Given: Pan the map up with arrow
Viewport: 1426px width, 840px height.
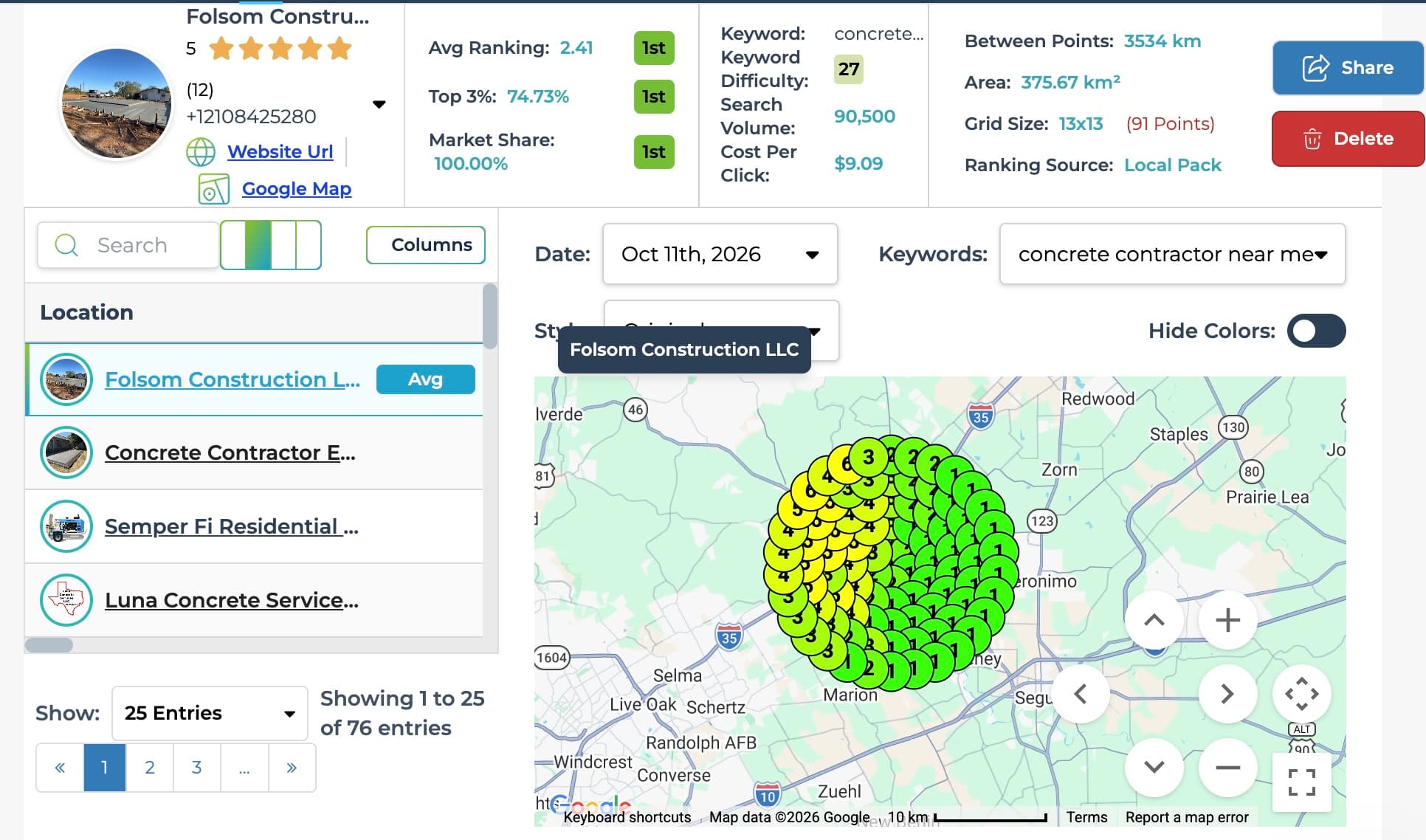Looking at the screenshot, I should click(1154, 620).
